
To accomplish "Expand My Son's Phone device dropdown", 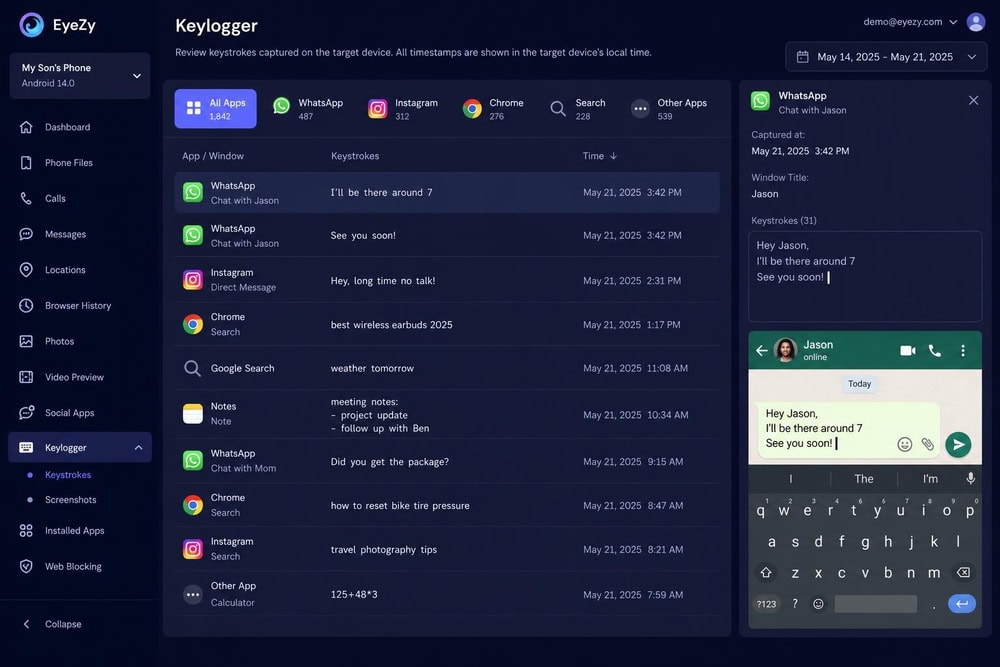I will click(80, 75).
